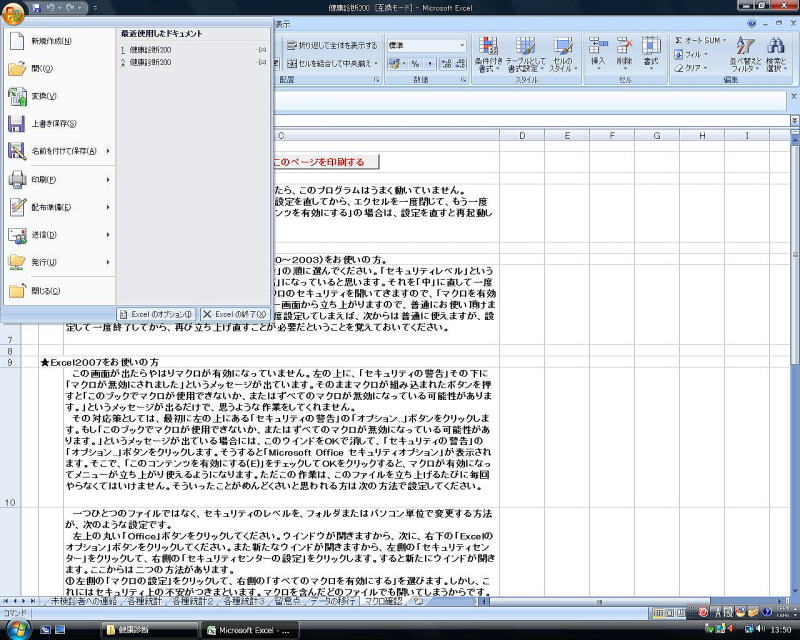The image size is (800, 640).
Task: Open the 配置 group dialog launcher
Action: [377, 80]
